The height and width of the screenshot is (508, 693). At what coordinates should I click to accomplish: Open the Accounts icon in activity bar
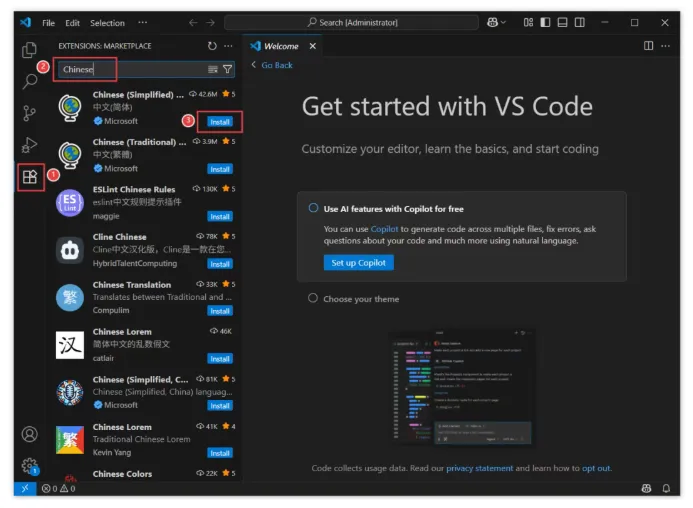[x=30, y=434]
